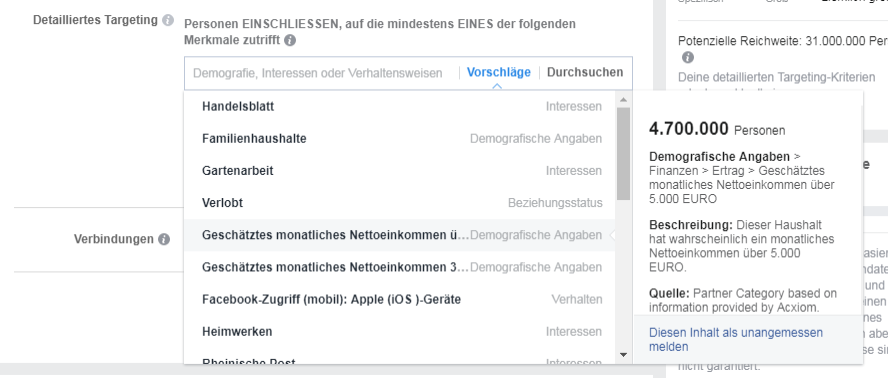Click the Verbindungen label
888x378 pixels.
coord(113,239)
